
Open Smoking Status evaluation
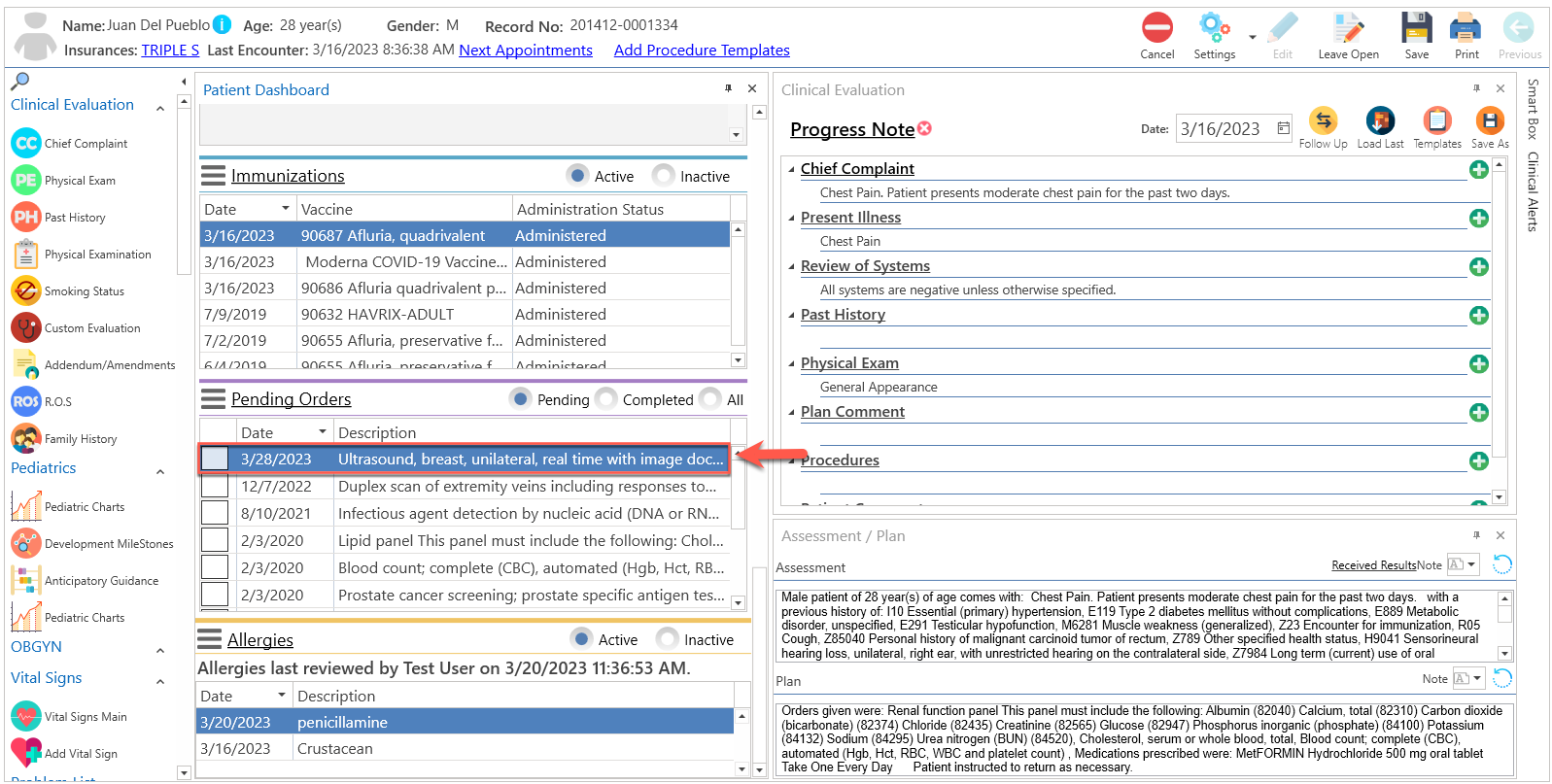(68, 290)
